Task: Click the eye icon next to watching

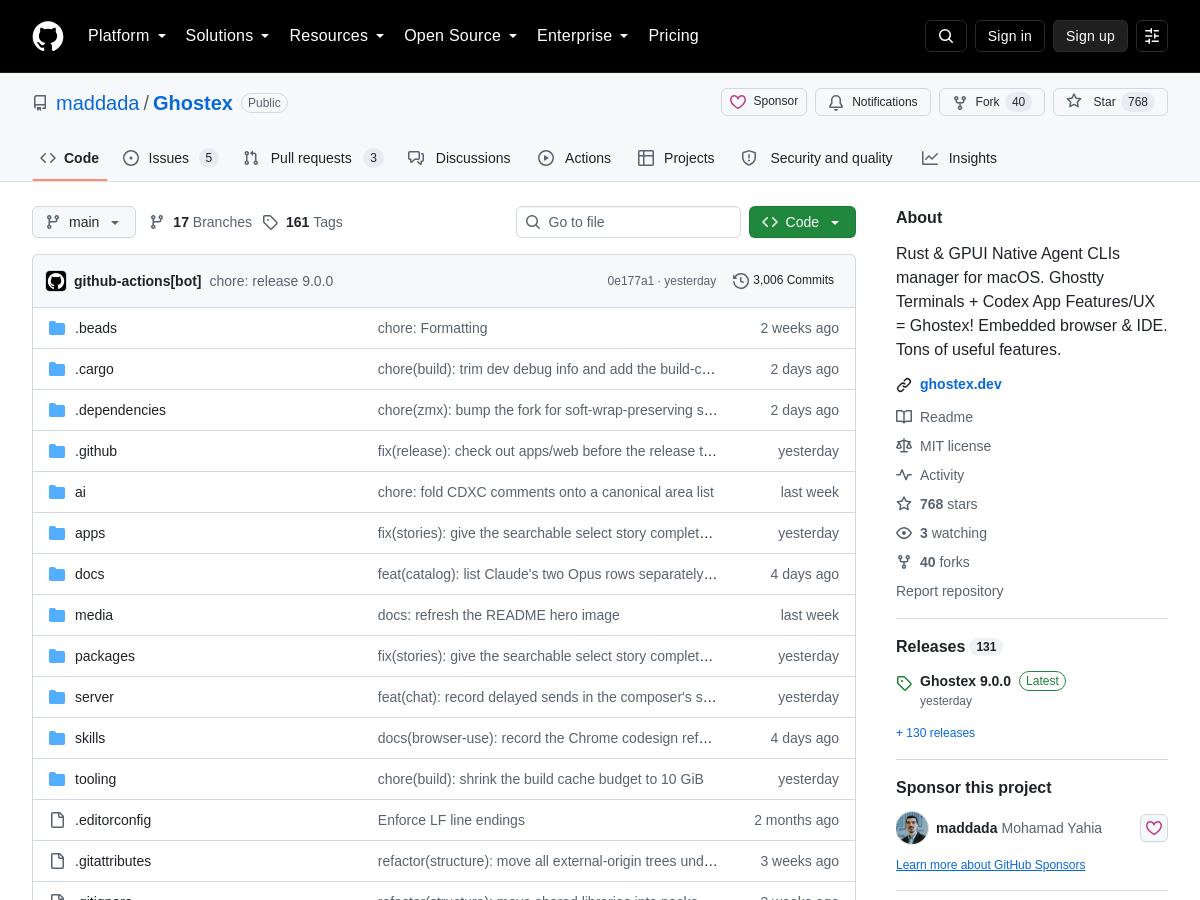Action: 904,533
